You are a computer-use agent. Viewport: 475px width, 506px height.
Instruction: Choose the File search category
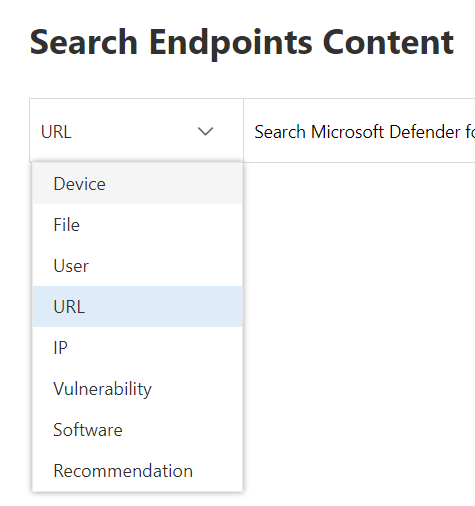coord(137,225)
